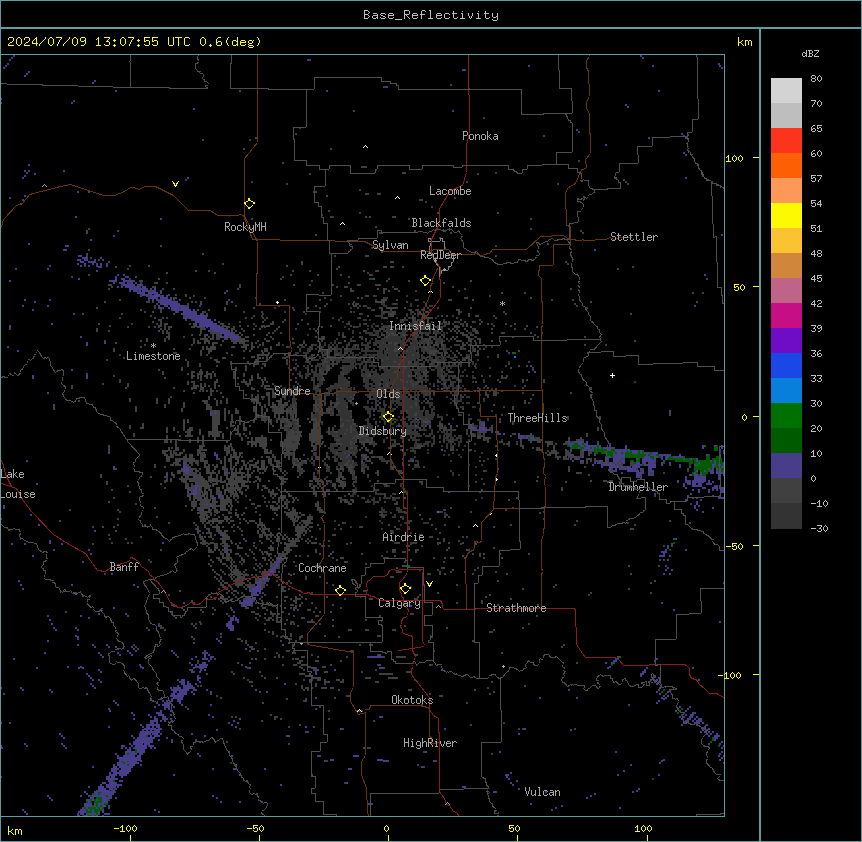The width and height of the screenshot is (862, 842).
Task: Click the Limestone label
Action: click(153, 356)
